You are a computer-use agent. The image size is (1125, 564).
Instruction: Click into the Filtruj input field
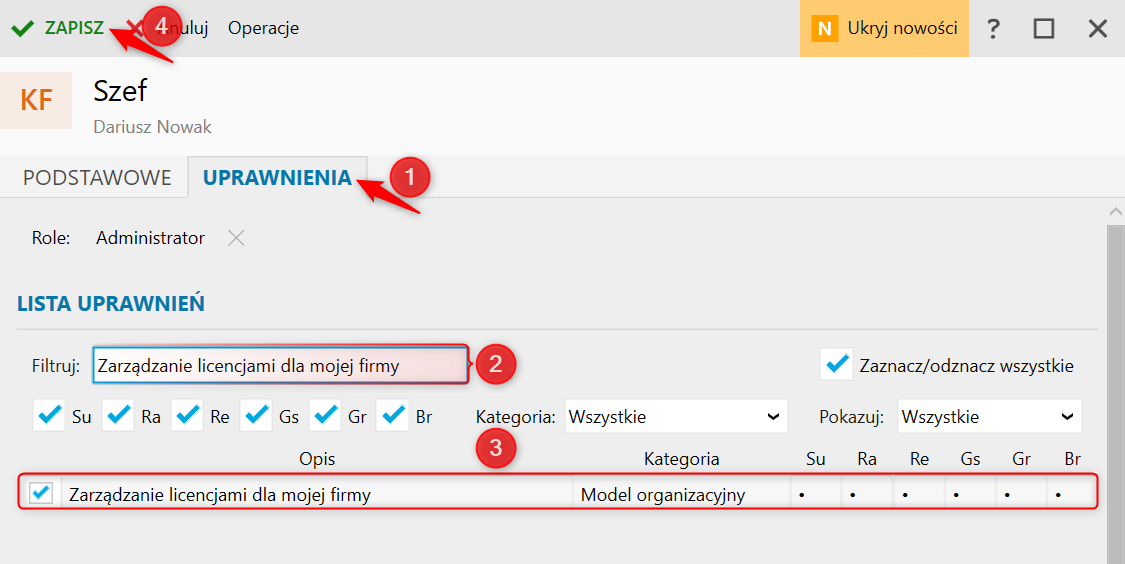point(280,366)
